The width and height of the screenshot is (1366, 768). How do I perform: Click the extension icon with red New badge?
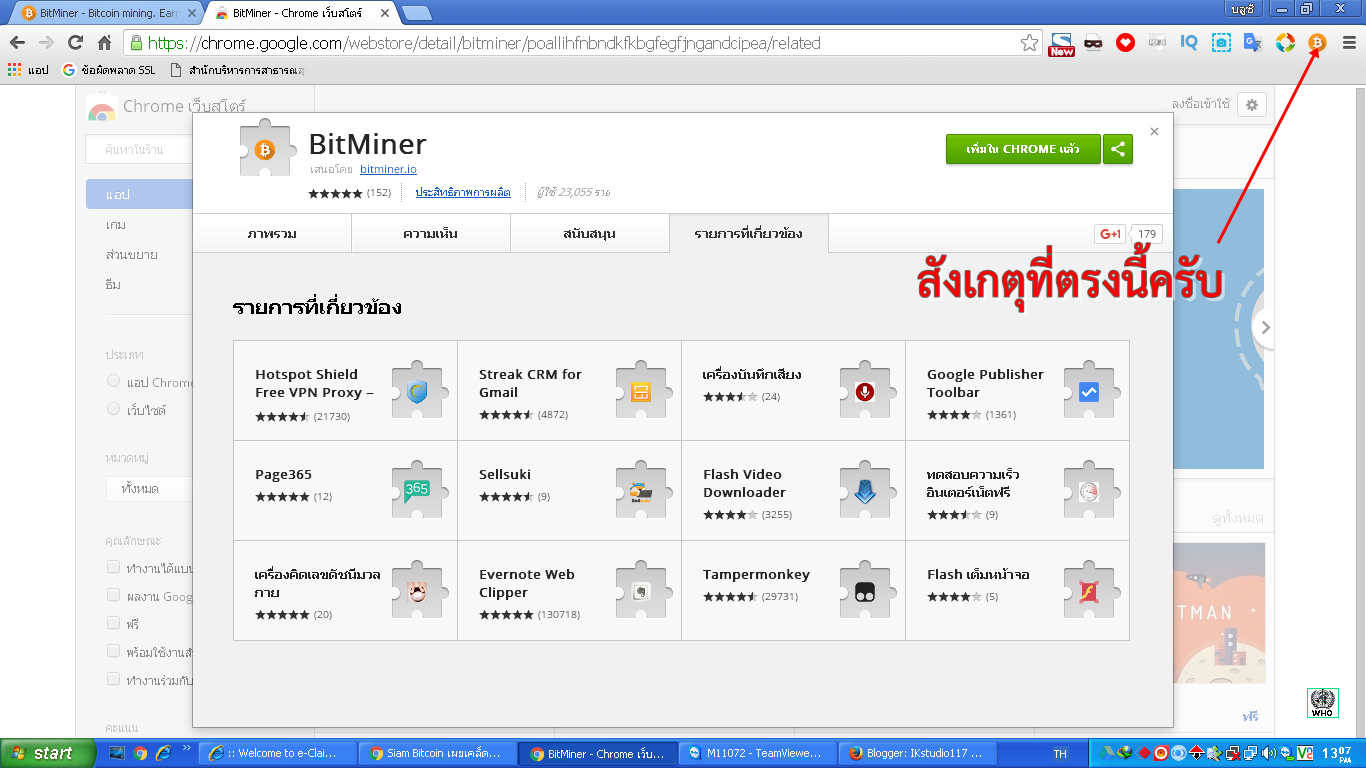pyautogui.click(x=1061, y=44)
